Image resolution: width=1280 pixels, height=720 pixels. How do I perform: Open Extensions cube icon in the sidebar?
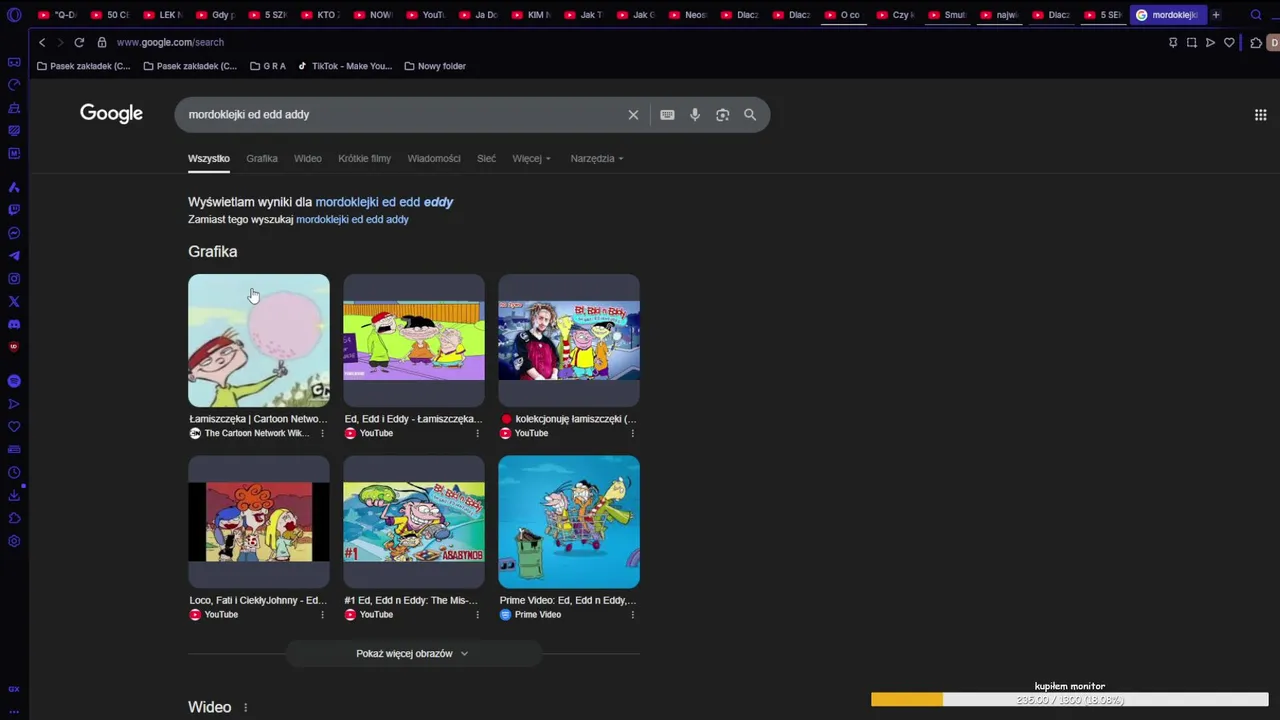[14, 518]
